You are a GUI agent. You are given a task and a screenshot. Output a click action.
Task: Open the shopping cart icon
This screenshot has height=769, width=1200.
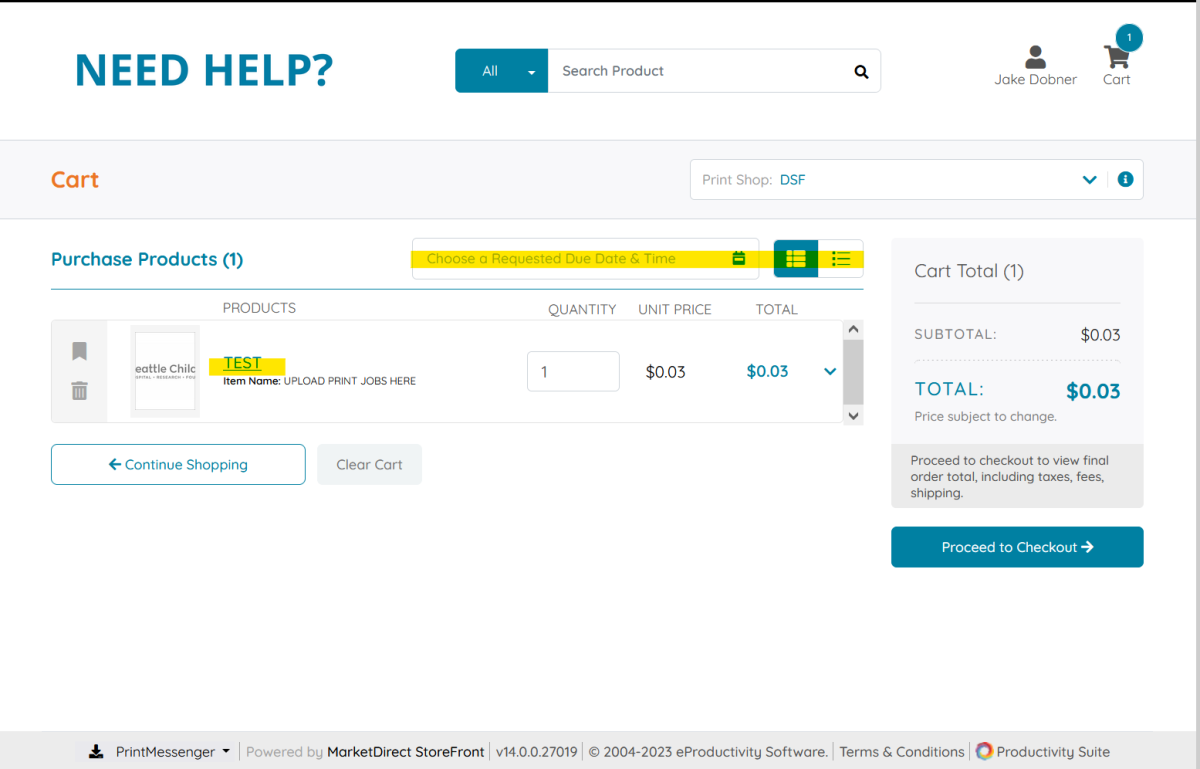point(1116,57)
